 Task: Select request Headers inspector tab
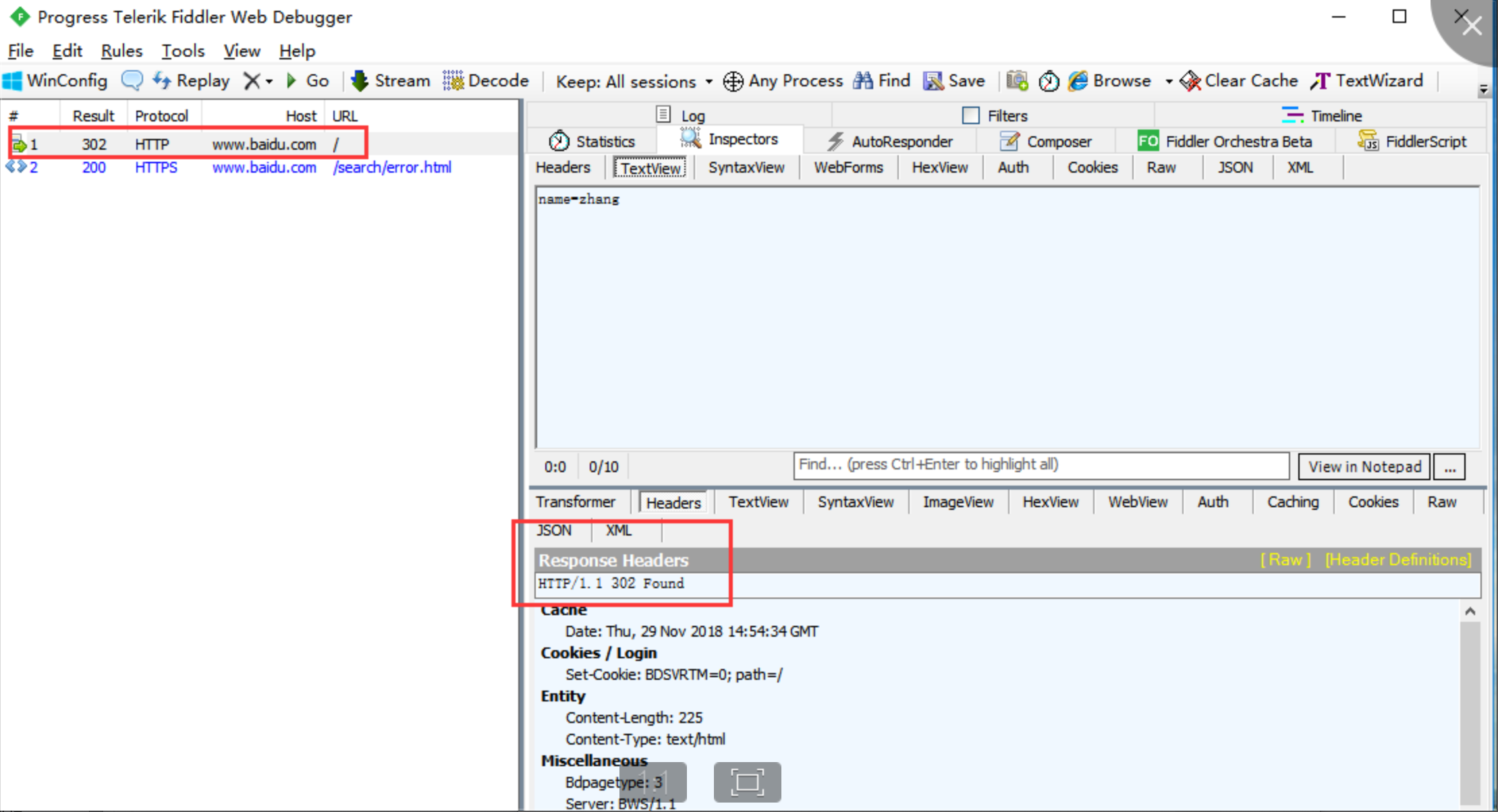[563, 167]
